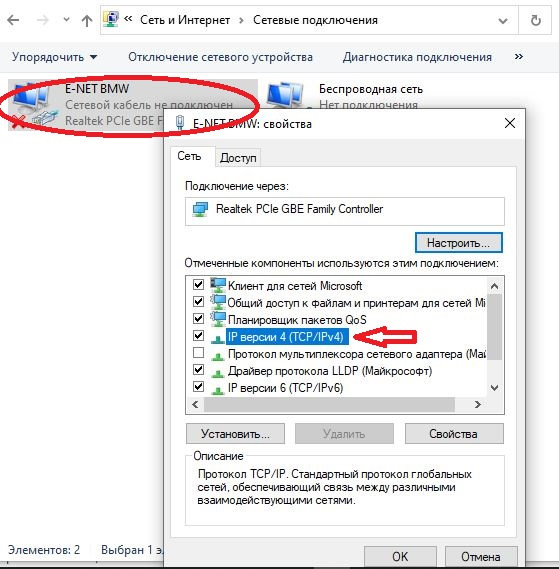Click the Realtek PCIe GBE adapter icon
The image size is (559, 569).
click(200, 209)
